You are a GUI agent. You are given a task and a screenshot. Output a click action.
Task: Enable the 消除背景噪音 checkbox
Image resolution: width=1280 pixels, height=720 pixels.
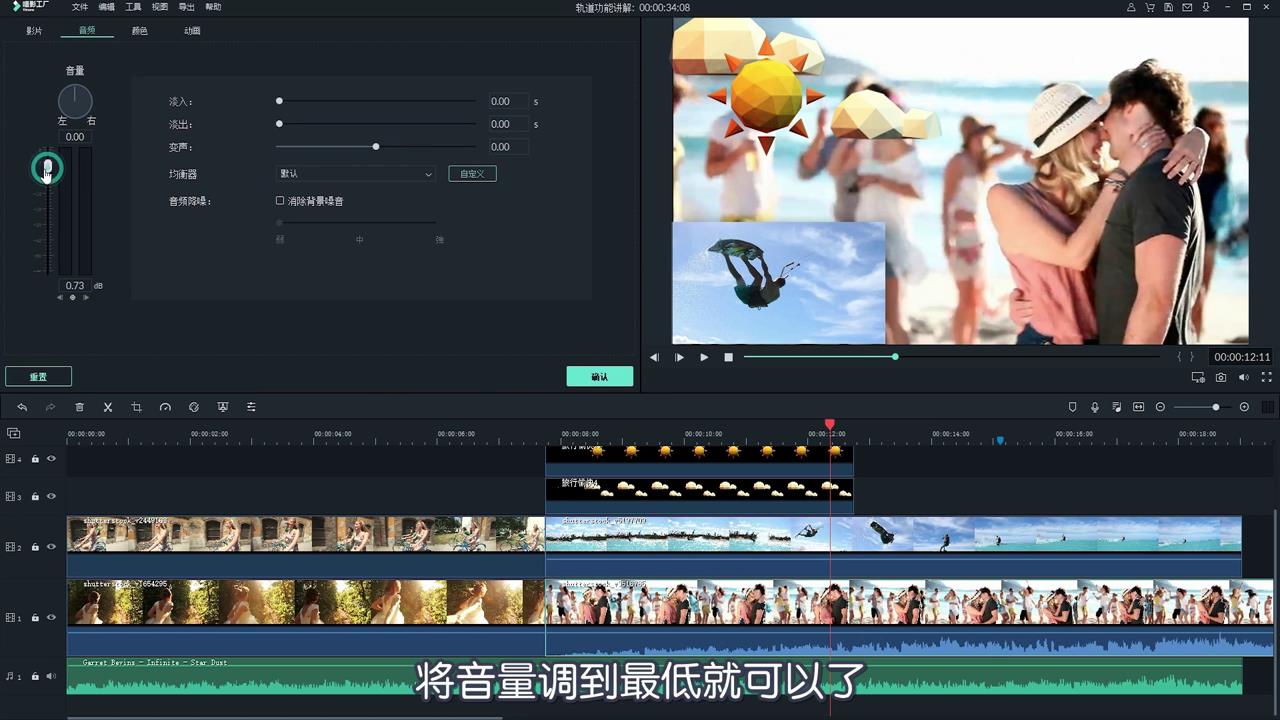pos(280,200)
